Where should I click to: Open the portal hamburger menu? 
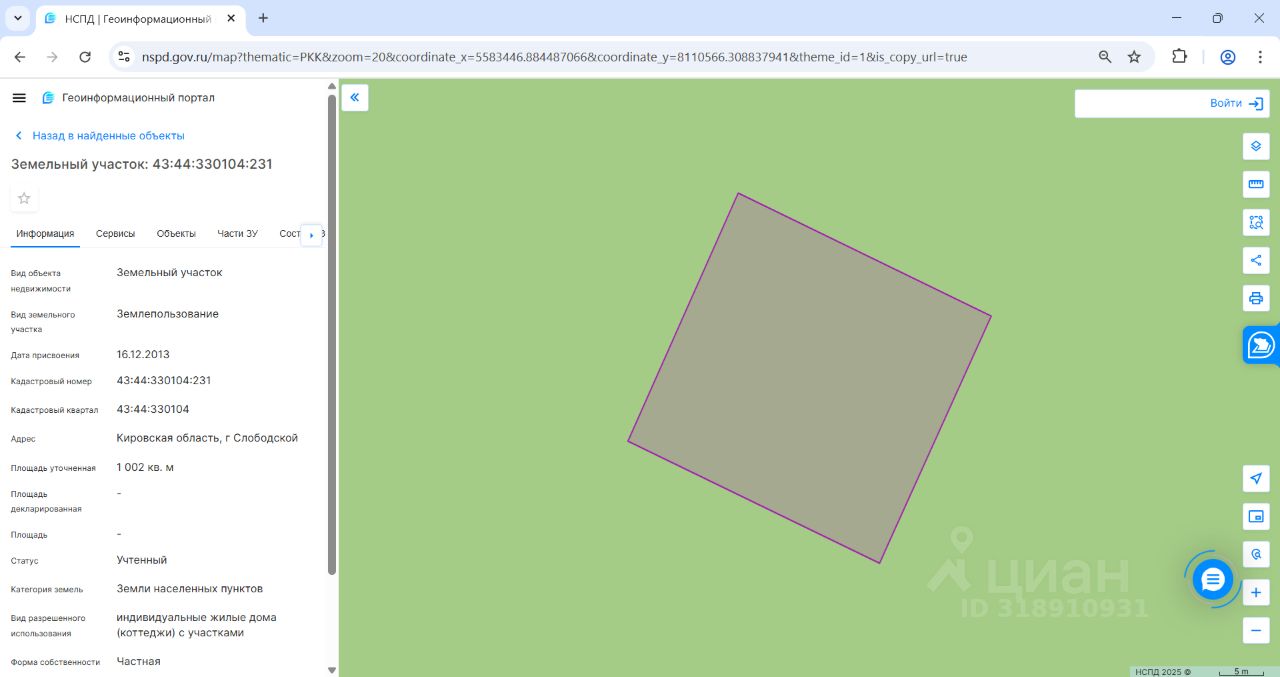[x=19, y=98]
